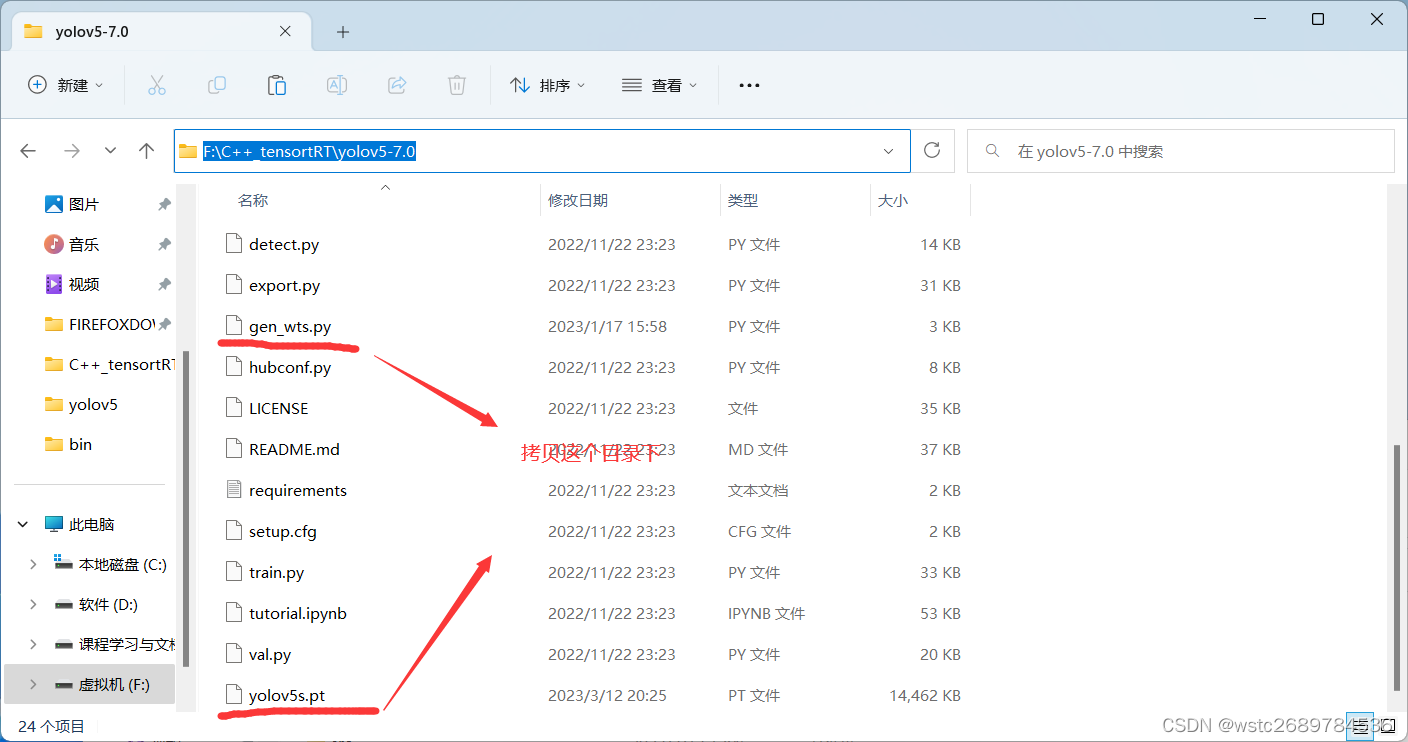Image resolution: width=1408 pixels, height=742 pixels.
Task: Open recent locations dropdown chevron
Action: pyautogui.click(x=110, y=151)
